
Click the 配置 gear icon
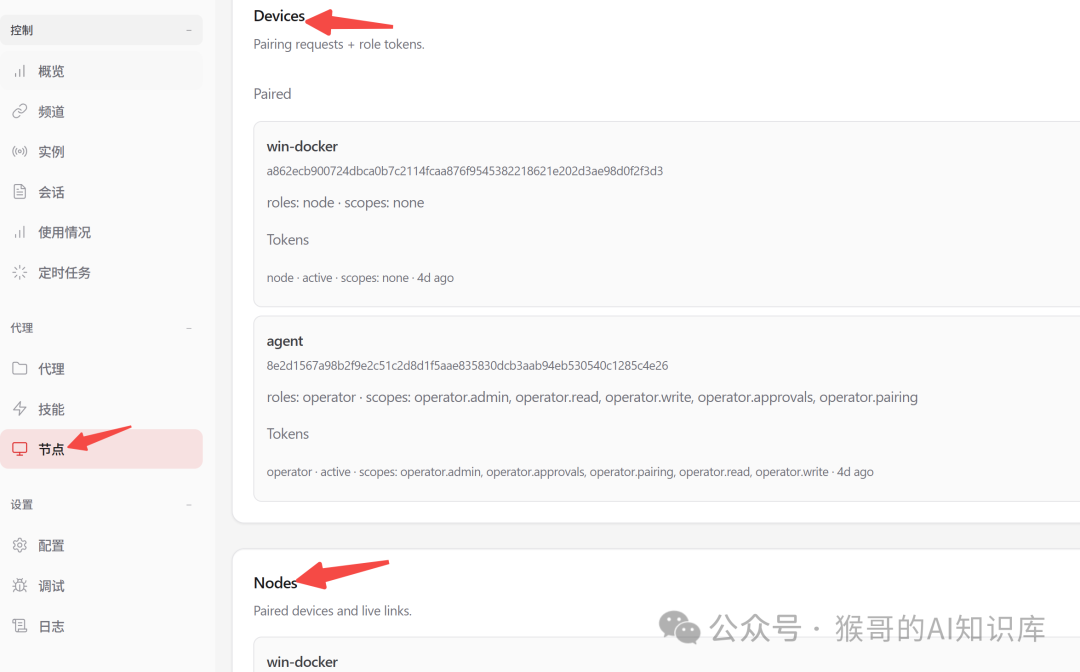tap(20, 545)
